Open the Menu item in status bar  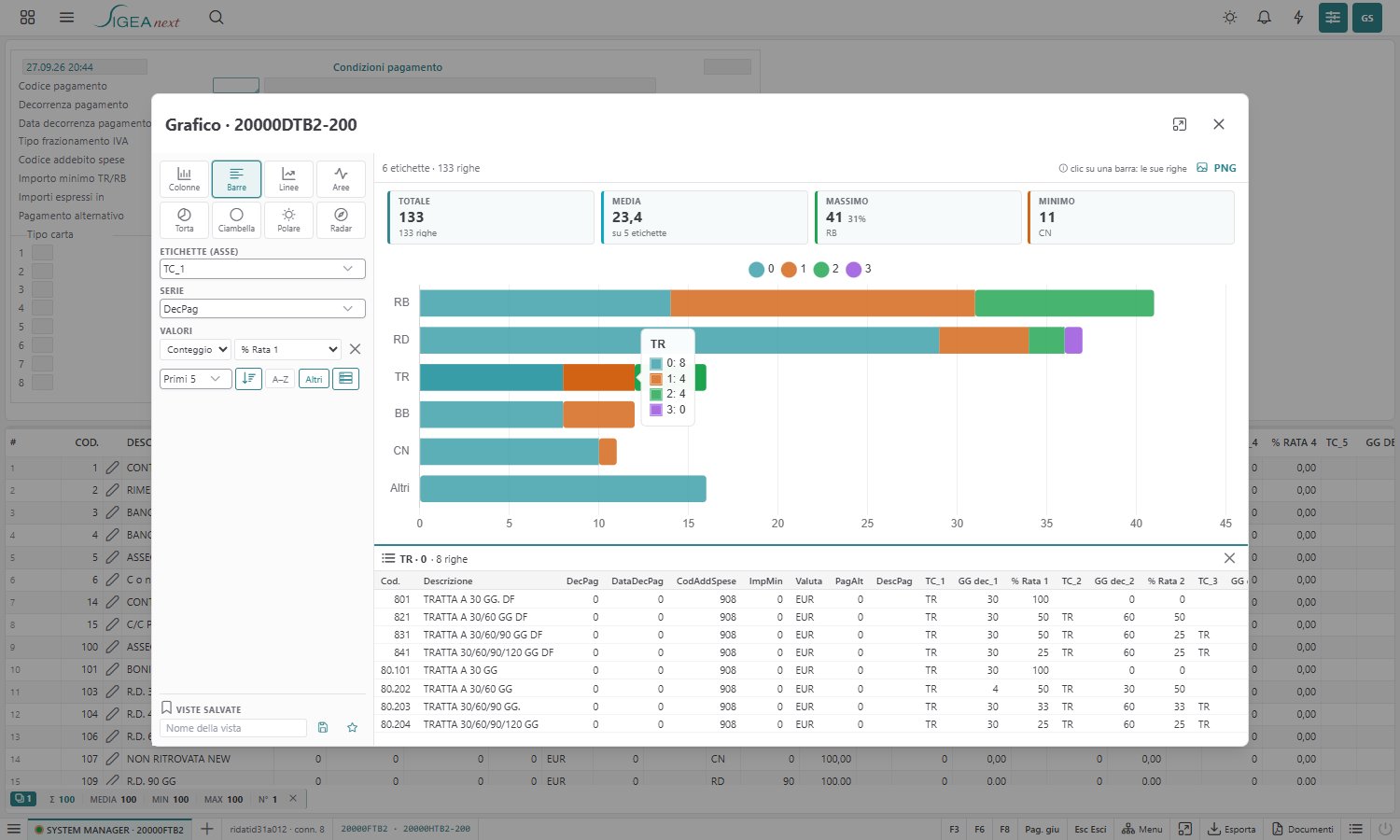(1141, 829)
